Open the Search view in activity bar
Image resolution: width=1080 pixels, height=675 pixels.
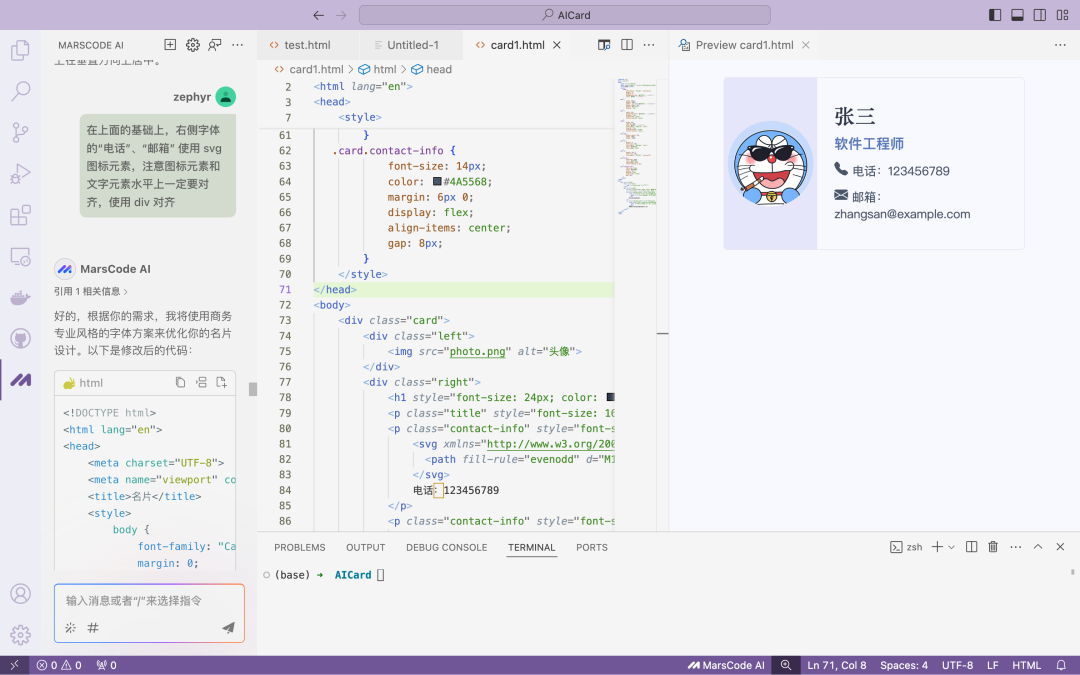pos(20,92)
